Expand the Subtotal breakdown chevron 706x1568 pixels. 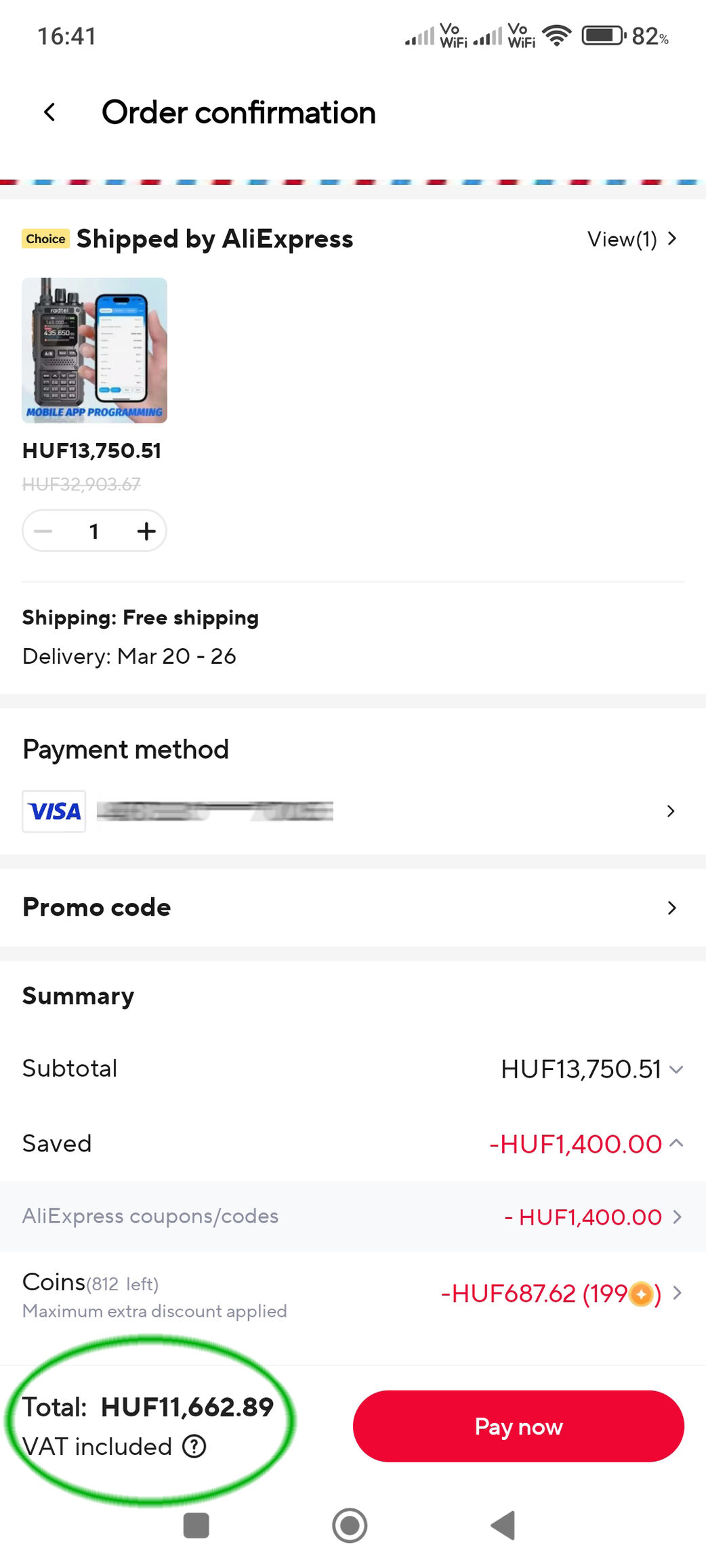point(676,1069)
